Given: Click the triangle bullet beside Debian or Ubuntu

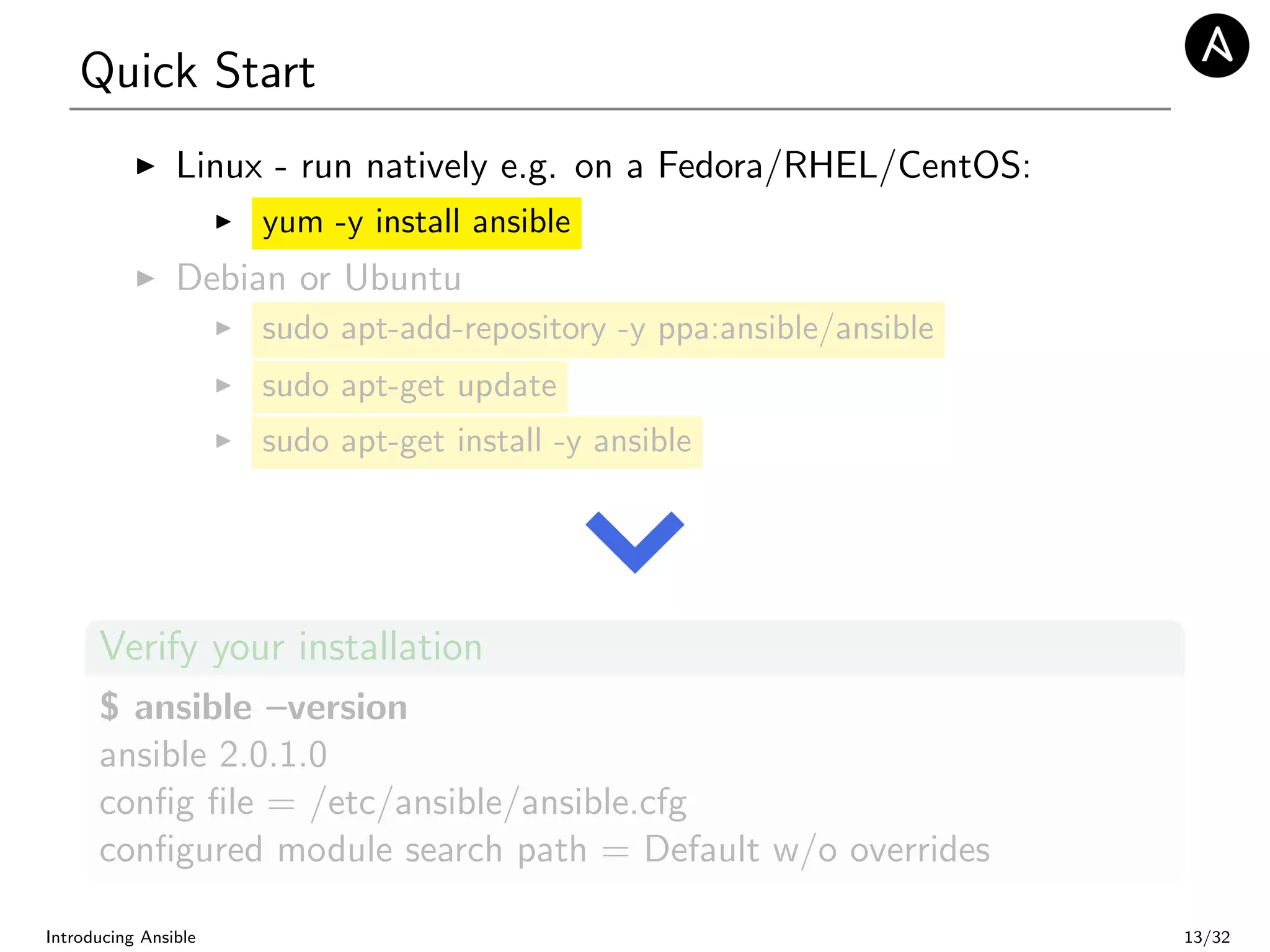Looking at the screenshot, I should tap(145, 278).
